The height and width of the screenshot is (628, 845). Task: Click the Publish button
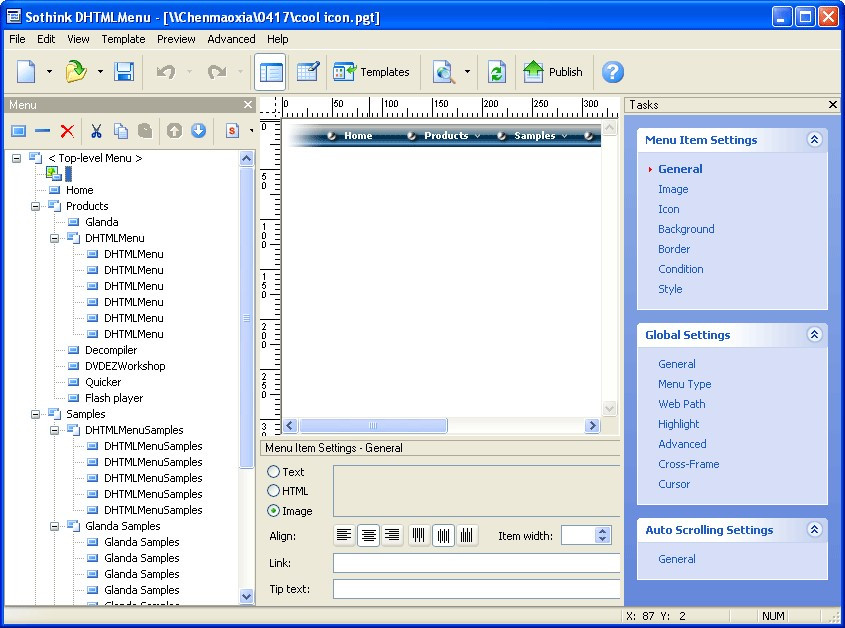tap(553, 72)
